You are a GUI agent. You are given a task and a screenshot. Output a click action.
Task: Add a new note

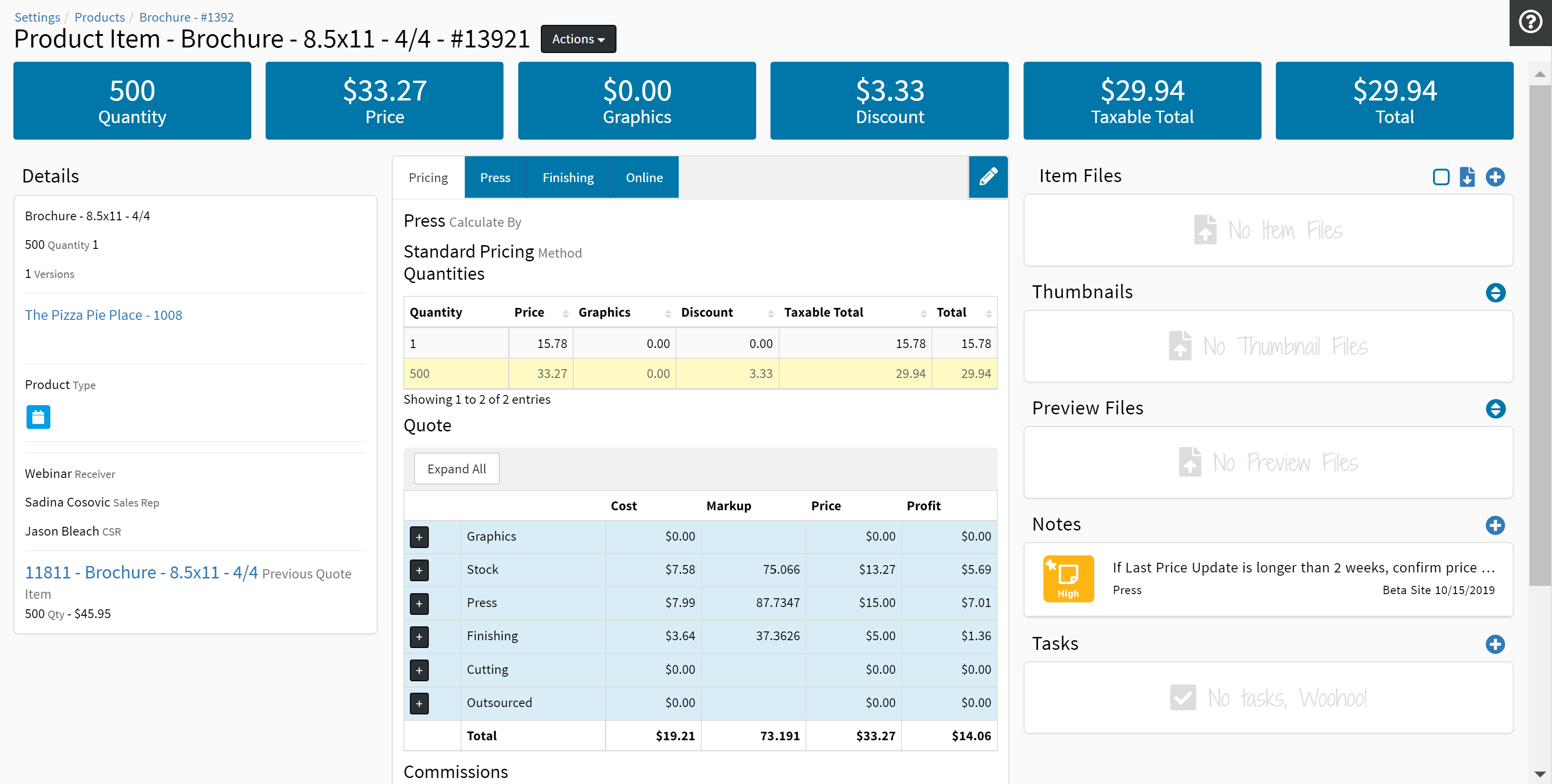pyautogui.click(x=1495, y=525)
